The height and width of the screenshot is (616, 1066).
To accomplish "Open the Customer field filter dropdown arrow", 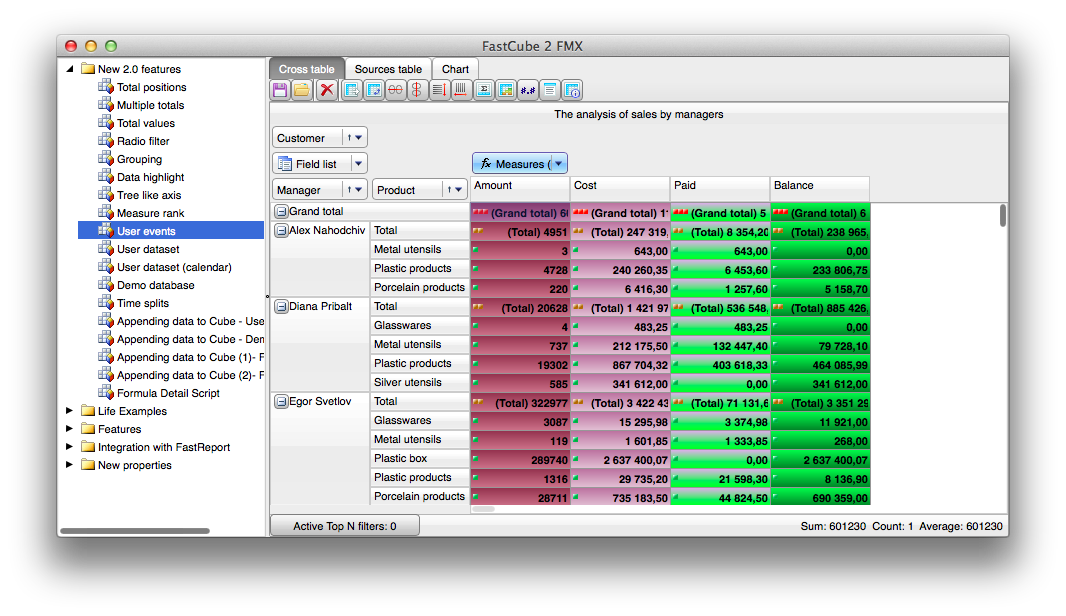I will (359, 137).
